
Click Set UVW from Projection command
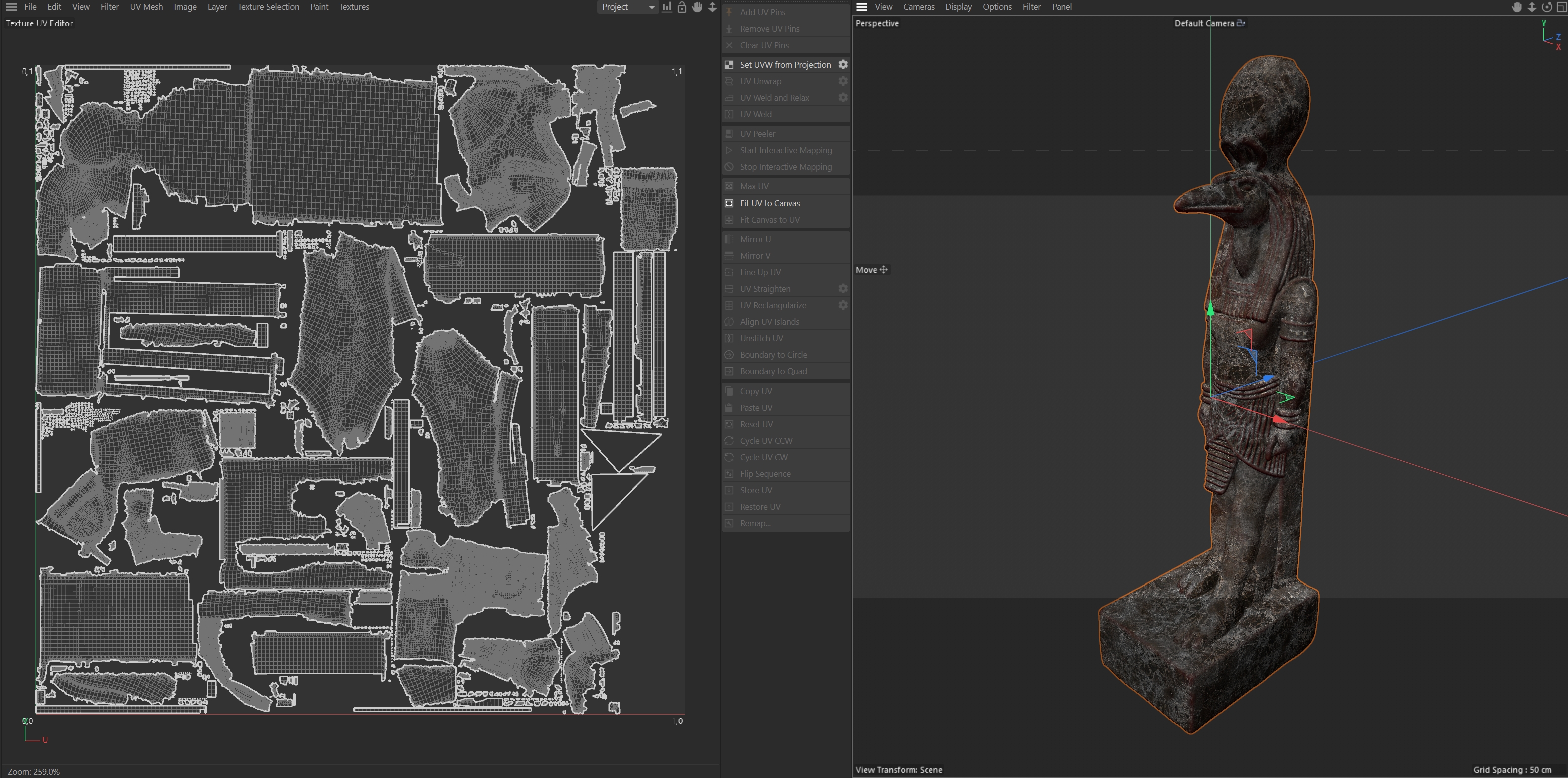pyautogui.click(x=785, y=65)
